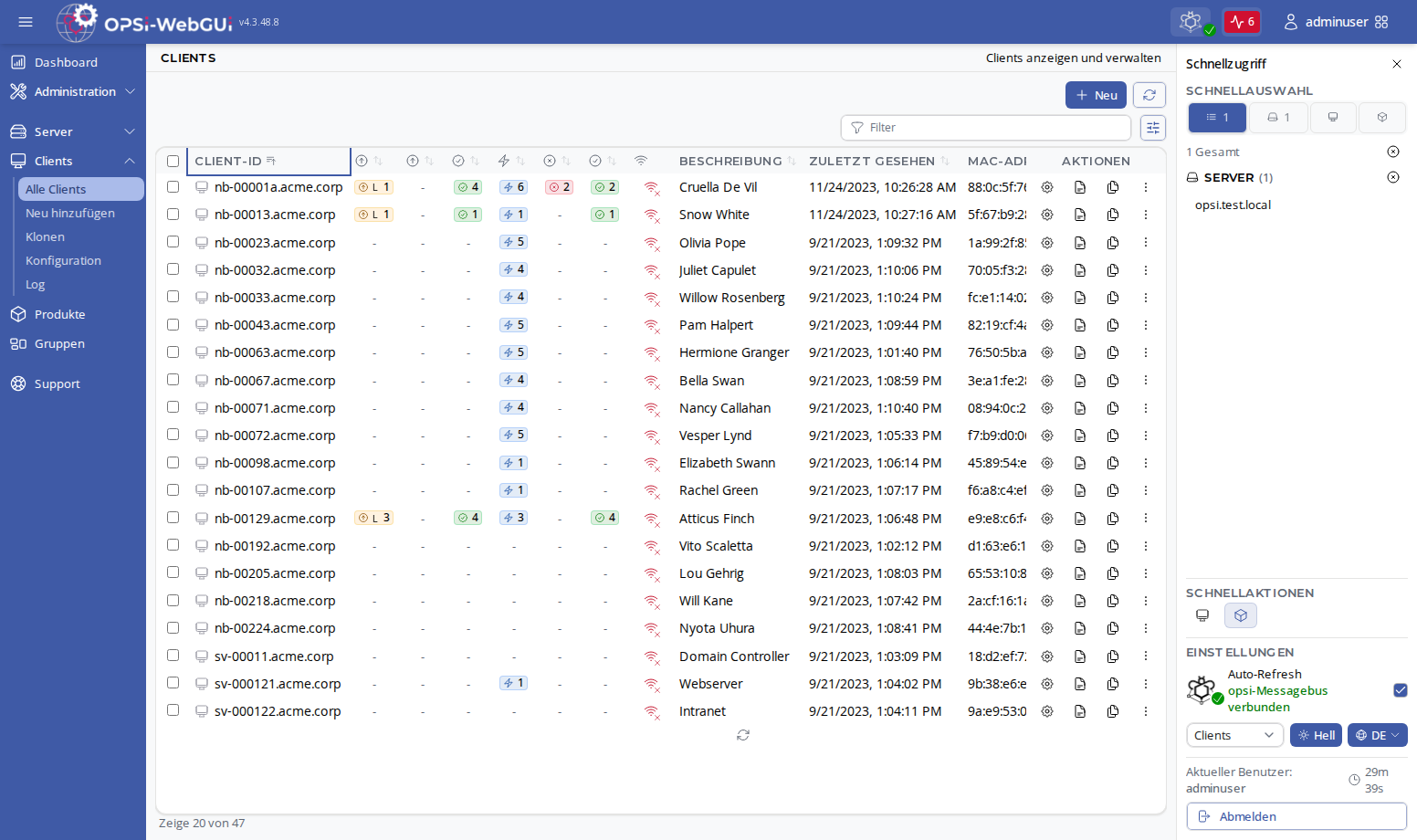Select opsi.test.local server entry
This screenshot has height=840, width=1417.
[x=1233, y=205]
